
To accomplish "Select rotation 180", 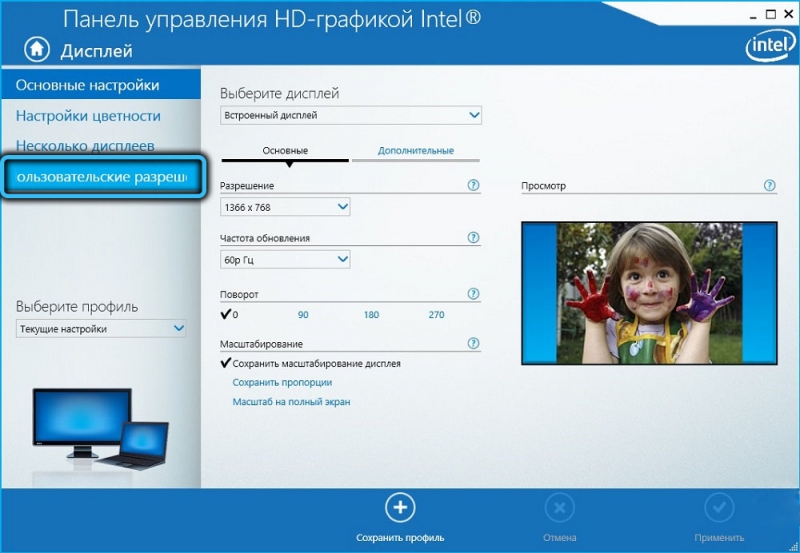I will click(x=371, y=315).
